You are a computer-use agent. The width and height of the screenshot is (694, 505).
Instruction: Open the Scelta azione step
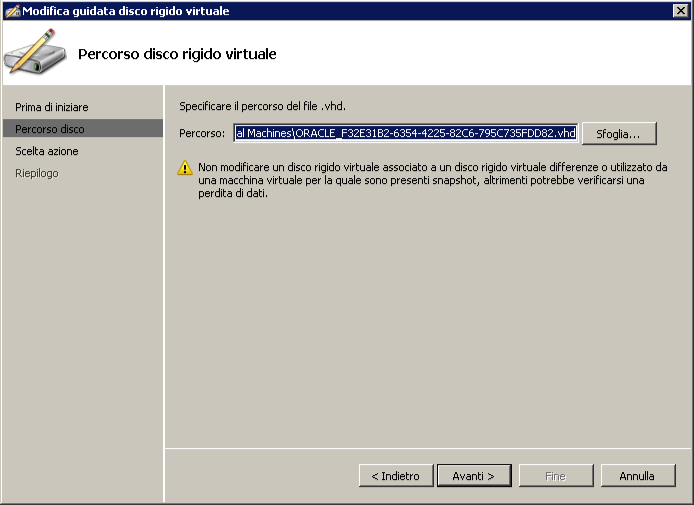pos(46,151)
